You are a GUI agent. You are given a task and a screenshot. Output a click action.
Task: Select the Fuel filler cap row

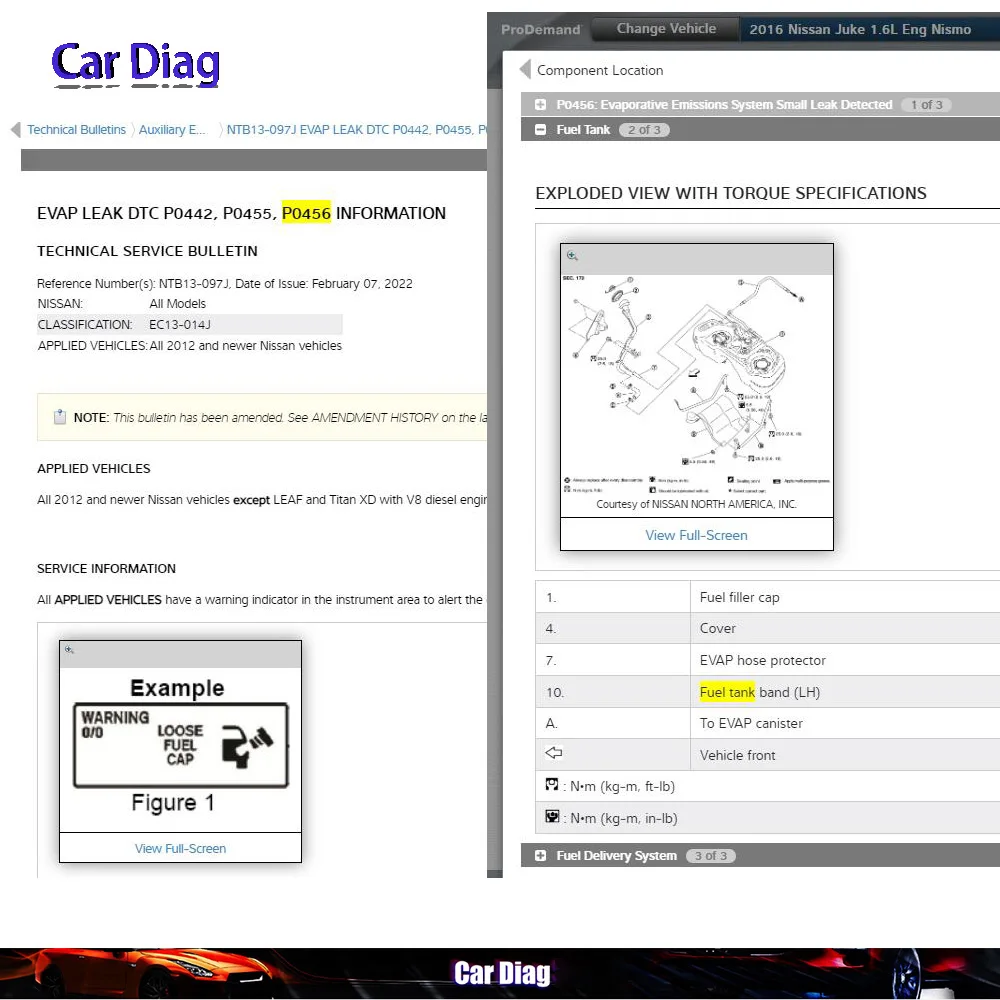click(x=767, y=597)
